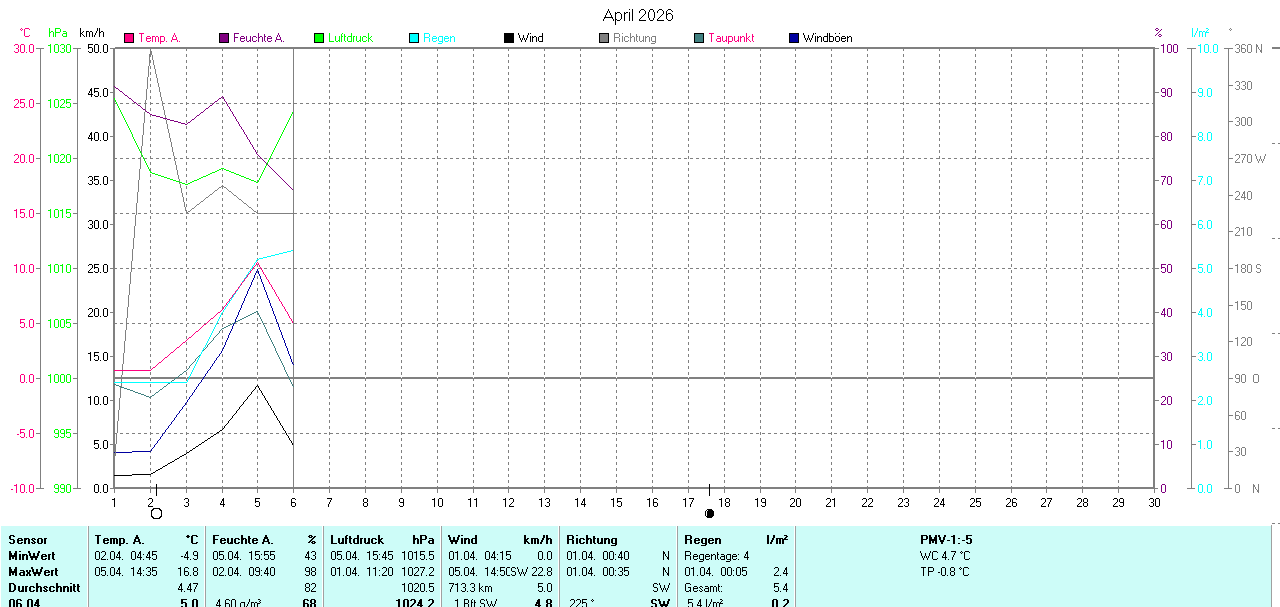
Task: Click the new moon icon near day 17
Action: pos(709,513)
